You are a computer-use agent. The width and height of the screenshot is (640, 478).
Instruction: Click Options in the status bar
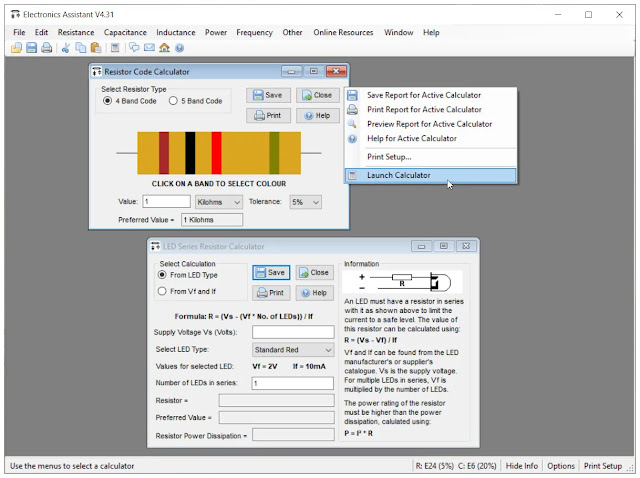(561, 466)
